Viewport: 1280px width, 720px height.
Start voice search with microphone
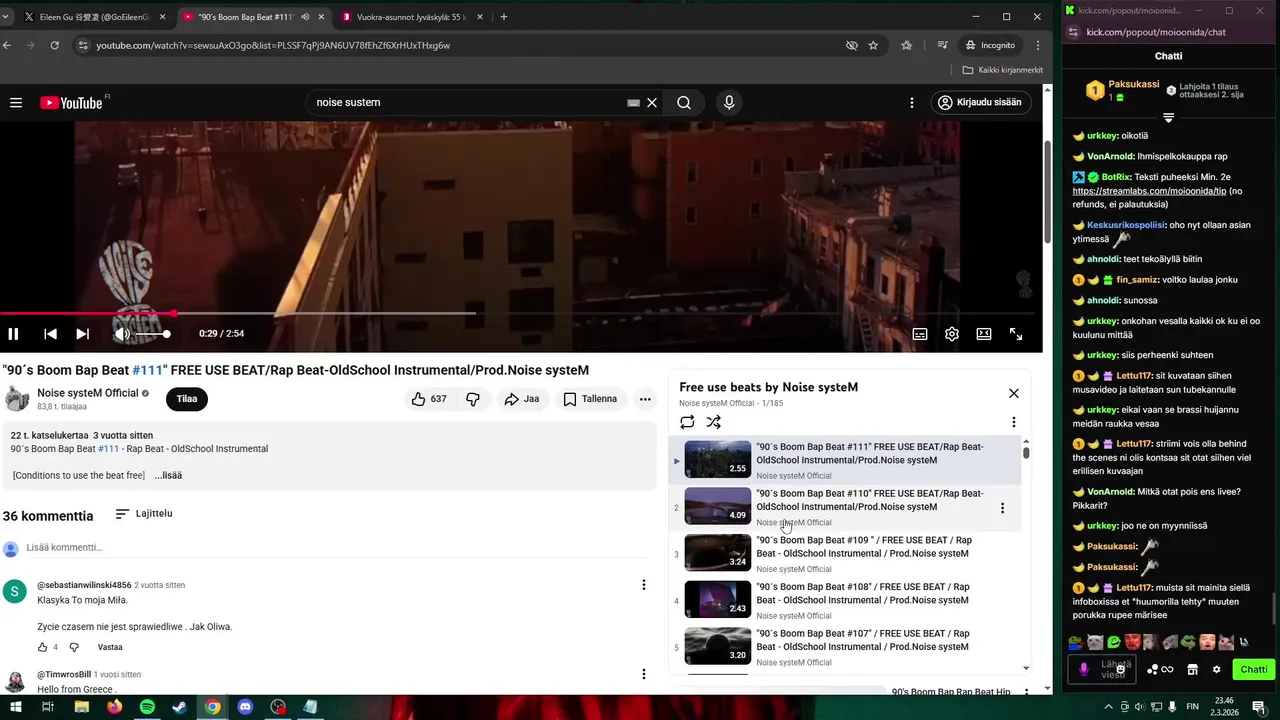tap(729, 102)
